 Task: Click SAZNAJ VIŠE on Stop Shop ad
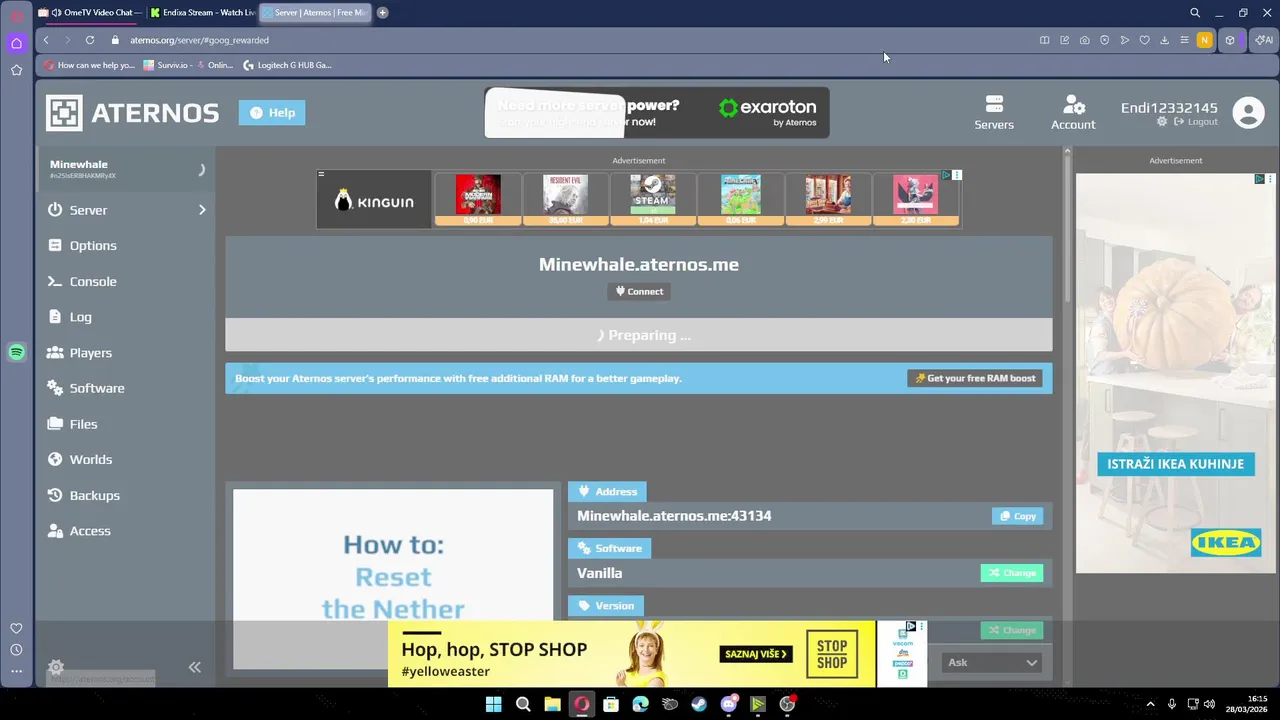756,654
